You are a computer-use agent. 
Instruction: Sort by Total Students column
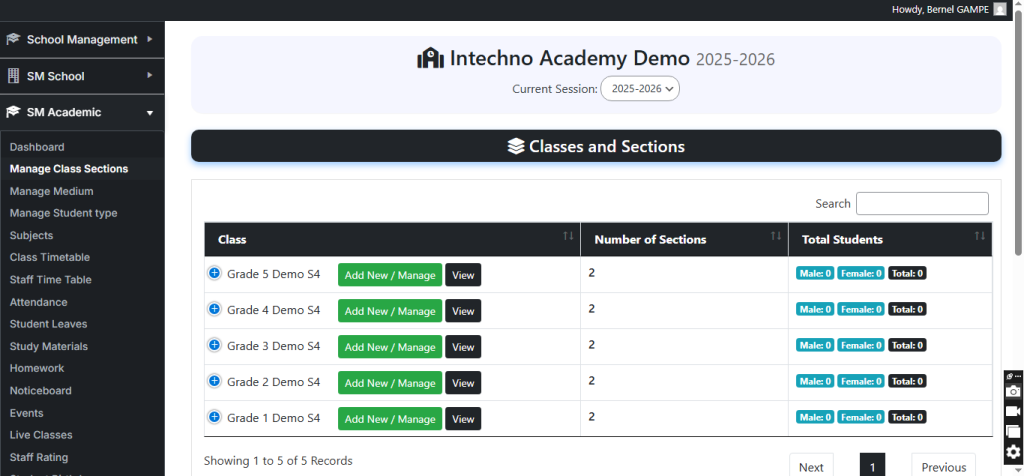(980, 236)
